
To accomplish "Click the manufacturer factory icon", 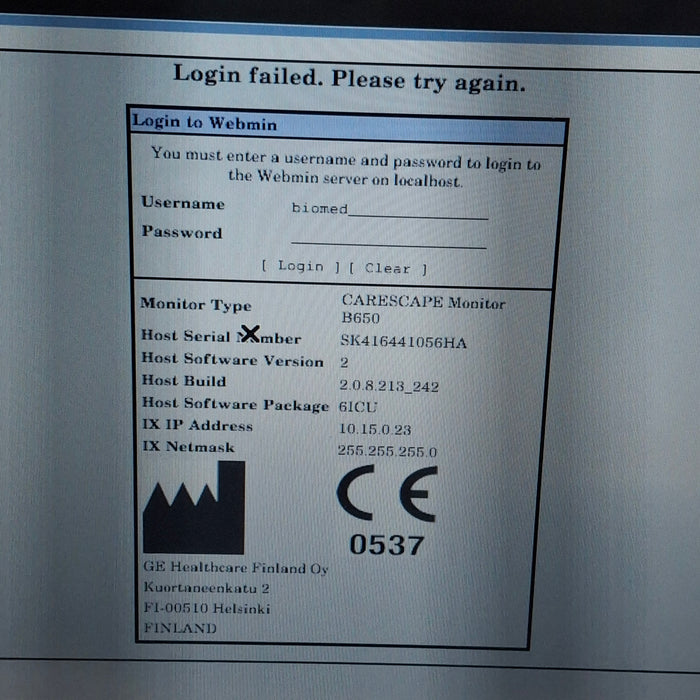I will (x=193, y=508).
